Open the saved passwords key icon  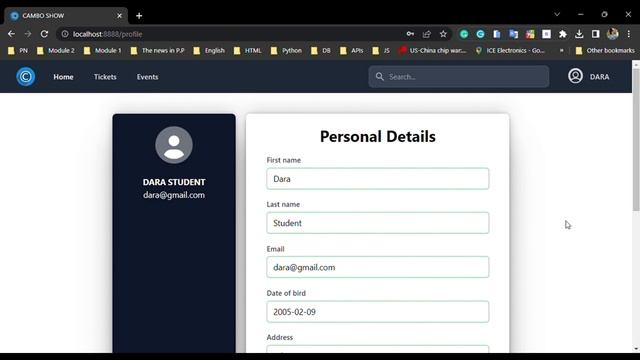coord(410,34)
